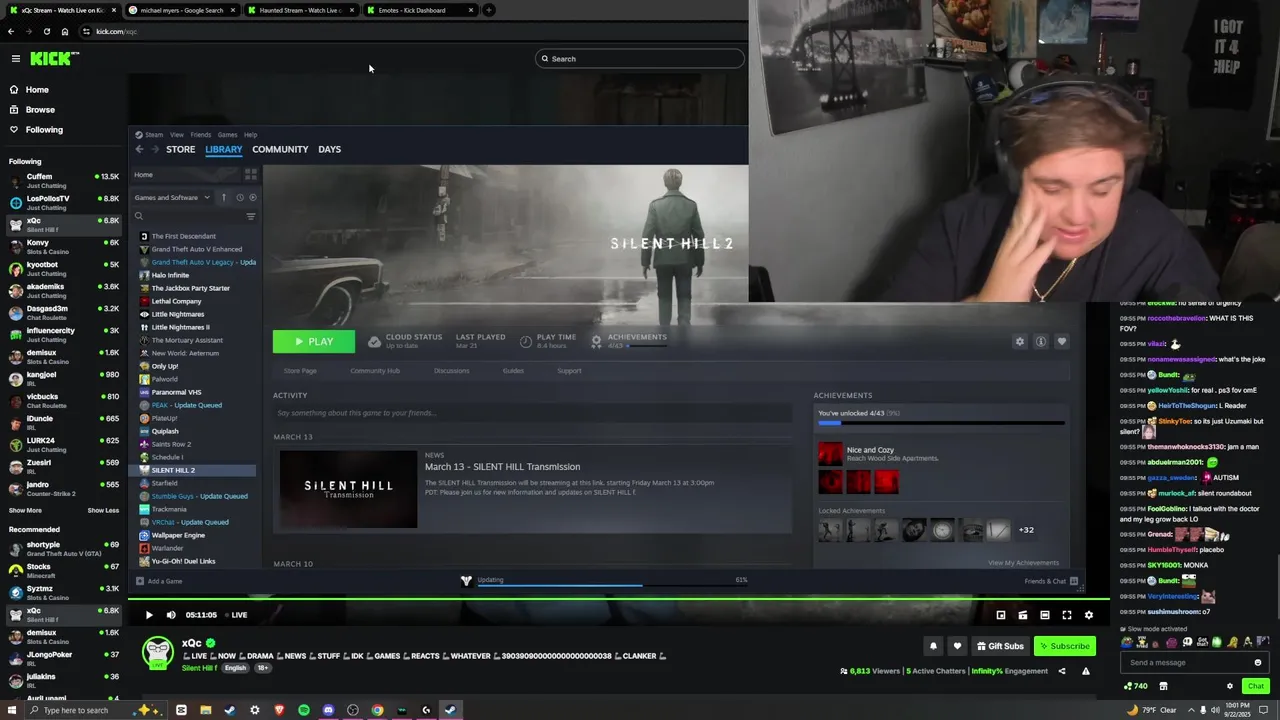Open chat settings gear icon
This screenshot has width=1280, height=720.
pyautogui.click(x=1230, y=686)
